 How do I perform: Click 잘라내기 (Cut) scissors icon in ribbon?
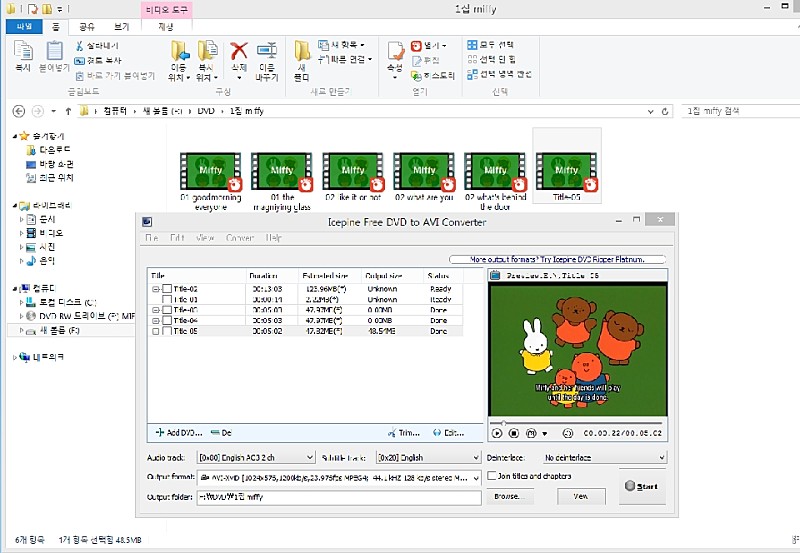(x=80, y=46)
